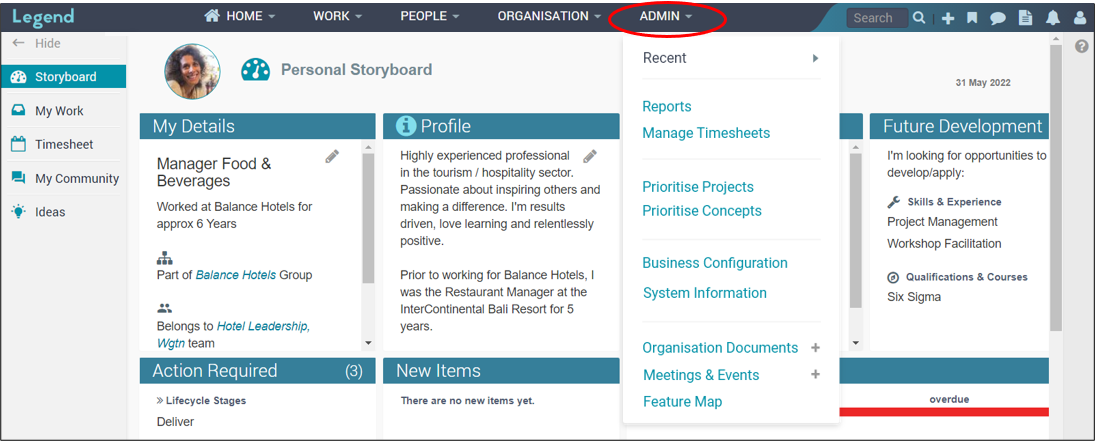
Task: Open the chat bubble icon
Action: 998,18
